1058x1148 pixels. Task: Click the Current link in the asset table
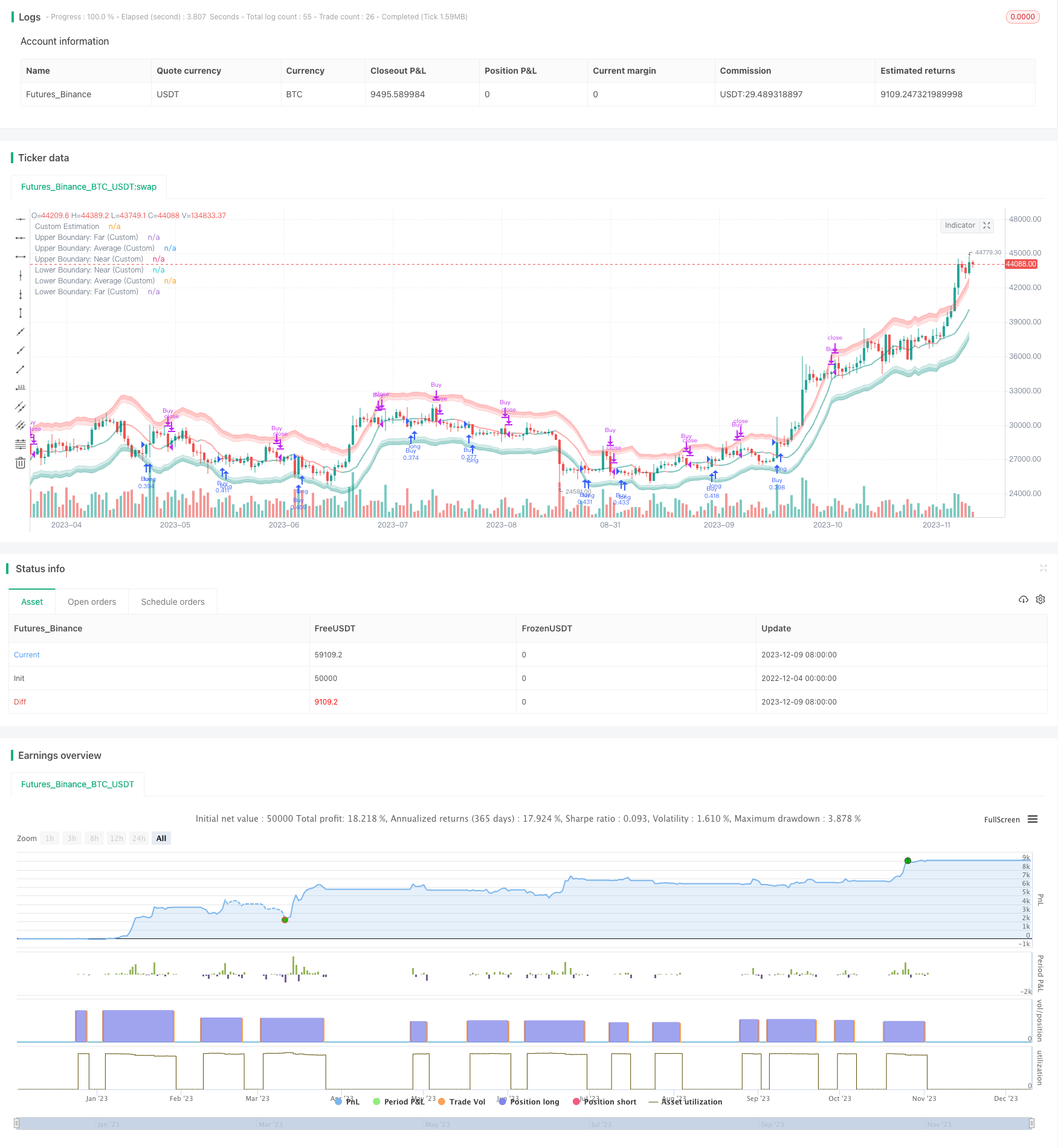27,654
